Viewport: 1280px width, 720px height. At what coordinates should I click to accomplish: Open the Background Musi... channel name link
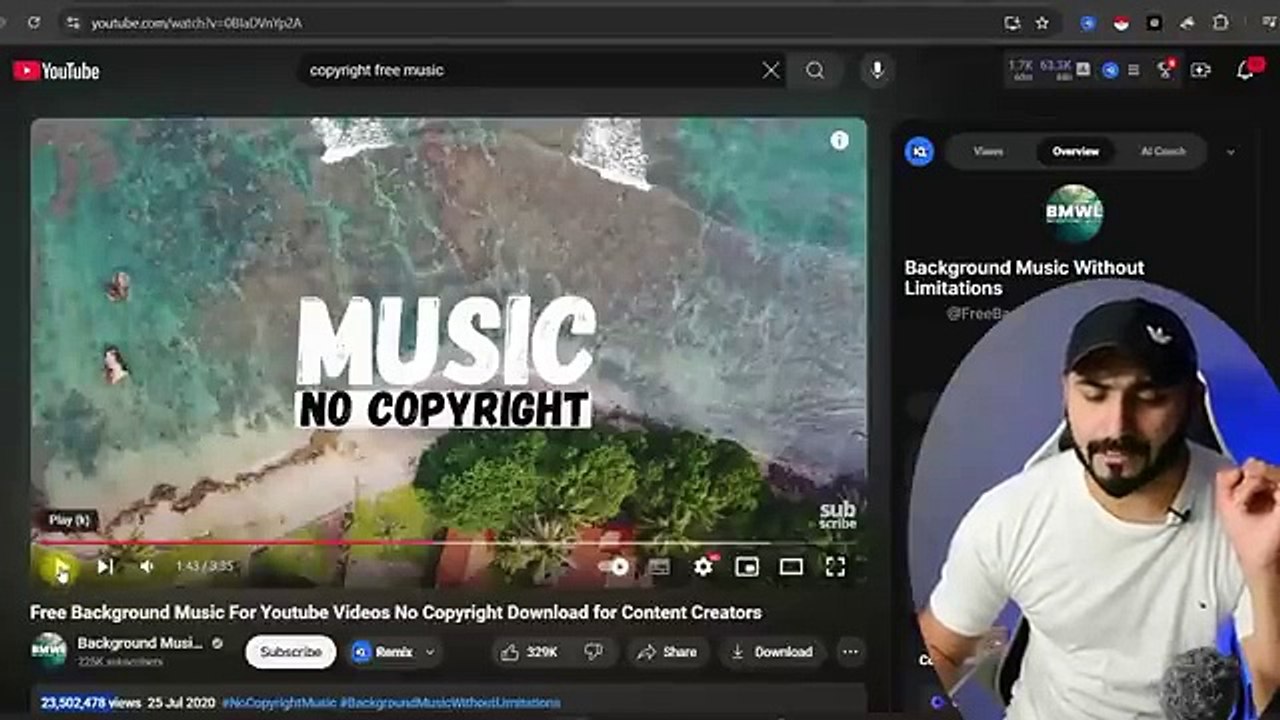coord(140,643)
